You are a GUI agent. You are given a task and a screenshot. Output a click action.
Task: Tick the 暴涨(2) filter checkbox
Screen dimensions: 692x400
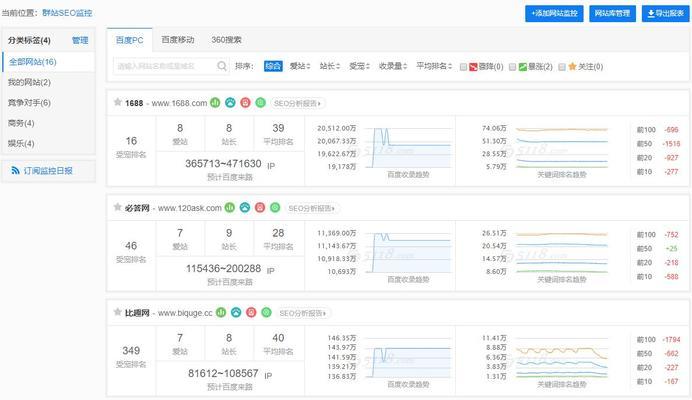(x=512, y=67)
